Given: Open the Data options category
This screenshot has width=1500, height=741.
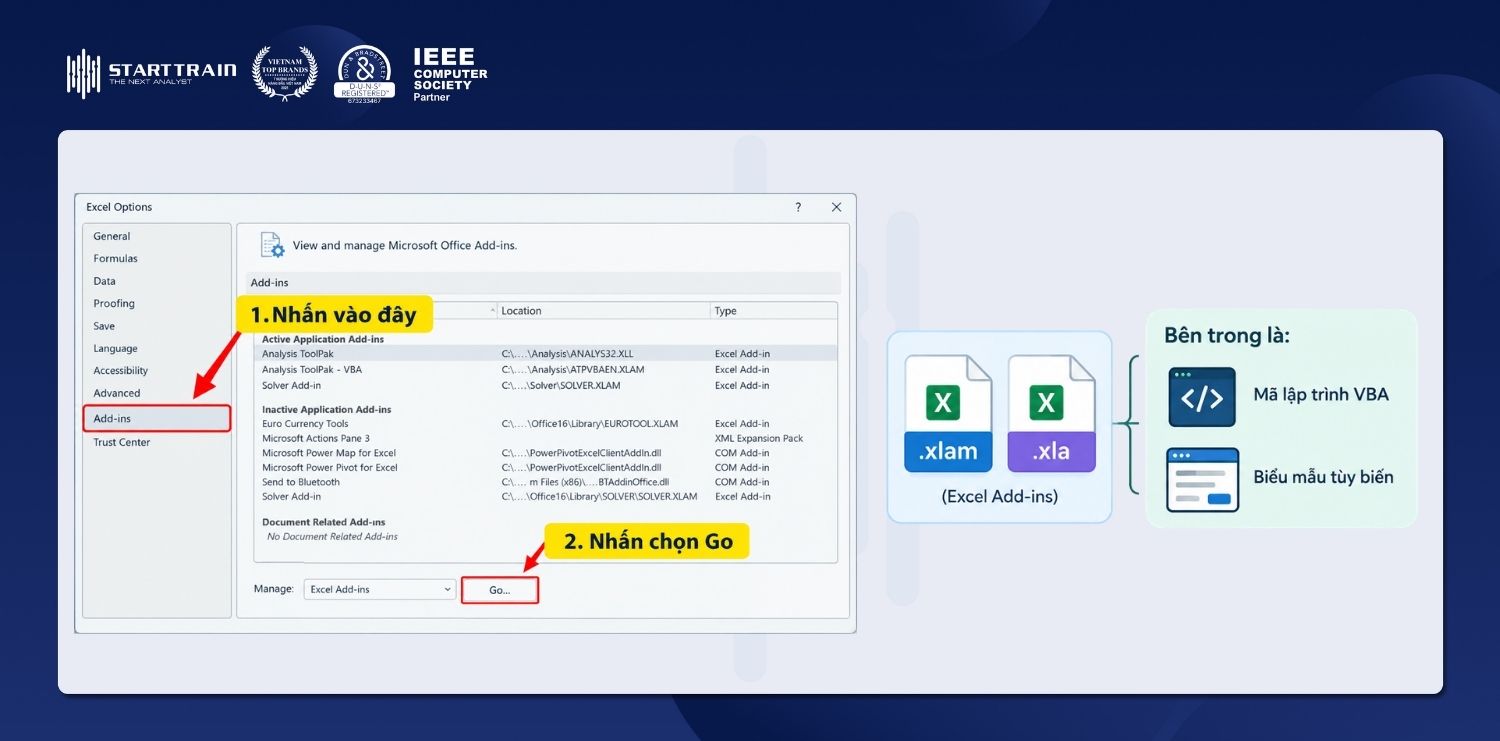Looking at the screenshot, I should point(105,281).
